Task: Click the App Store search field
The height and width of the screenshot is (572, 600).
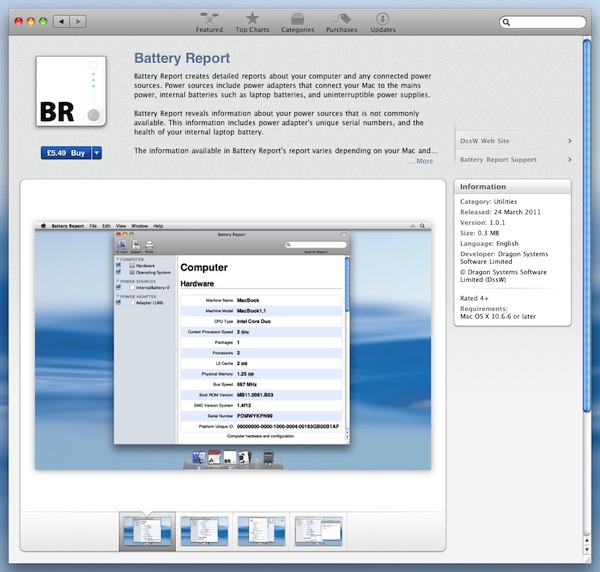Action: (543, 22)
